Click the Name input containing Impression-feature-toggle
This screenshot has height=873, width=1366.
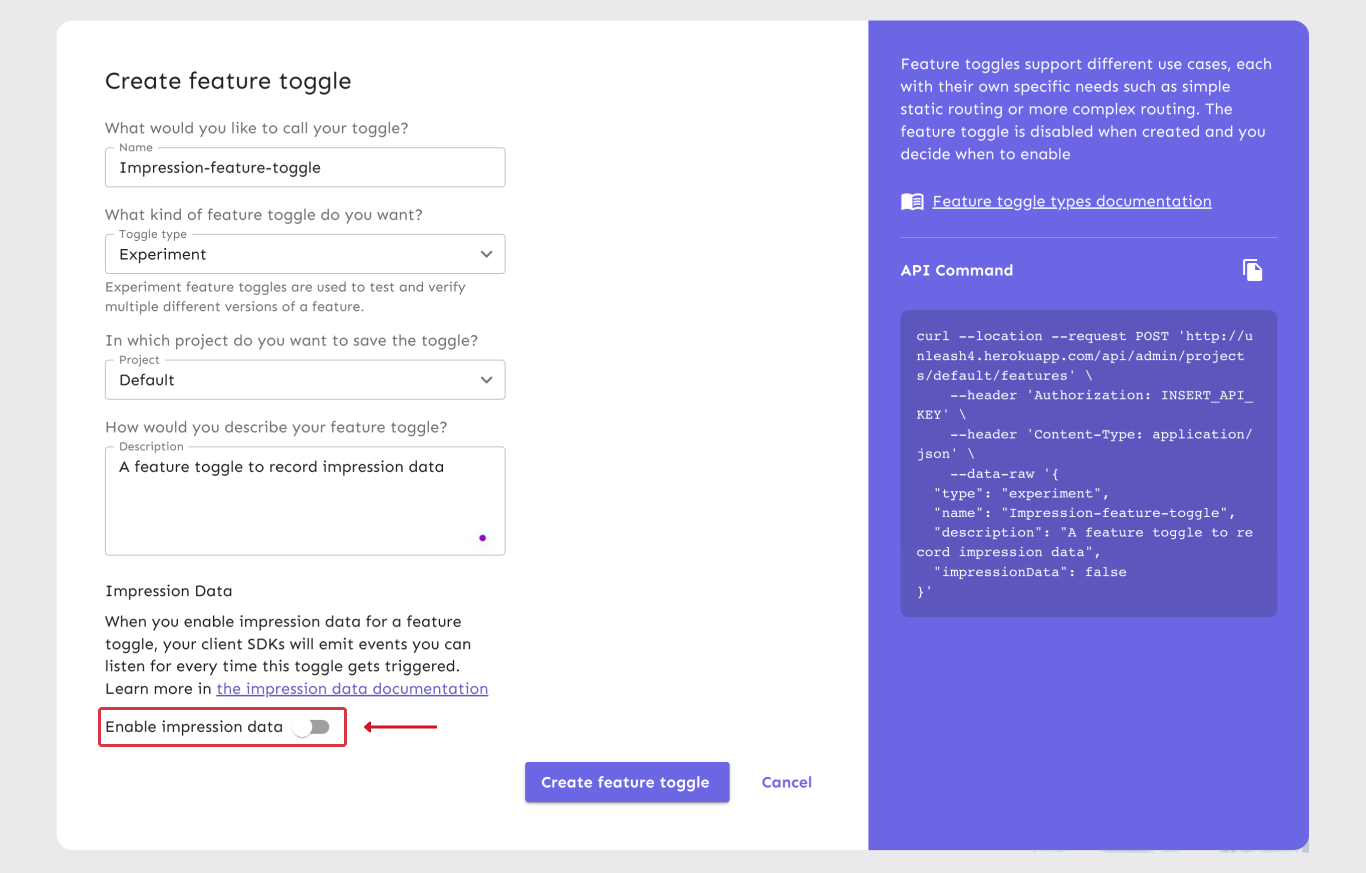coord(305,167)
